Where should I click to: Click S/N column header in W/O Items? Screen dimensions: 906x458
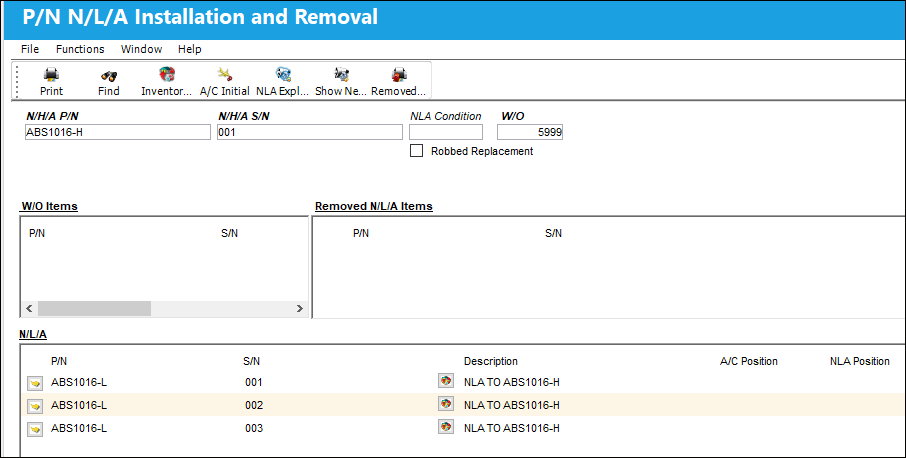click(x=229, y=233)
